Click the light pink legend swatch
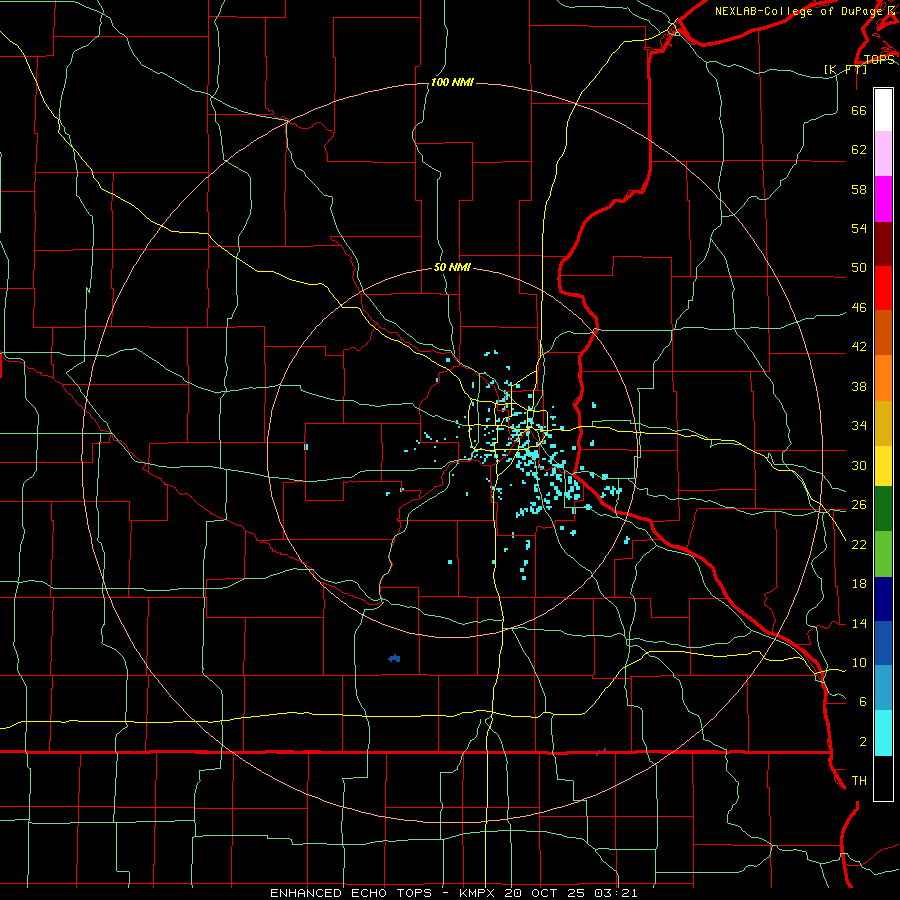 click(x=883, y=154)
